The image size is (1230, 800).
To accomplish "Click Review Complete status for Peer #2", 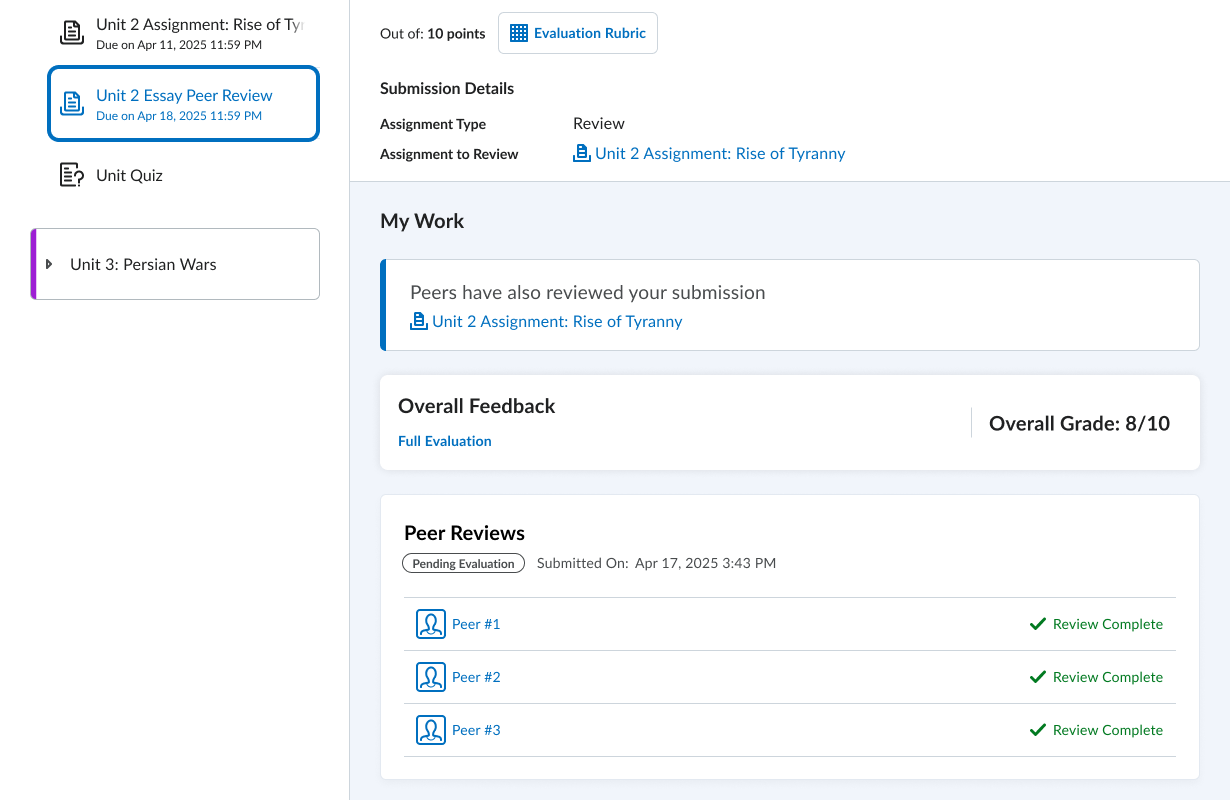I will pos(1107,677).
